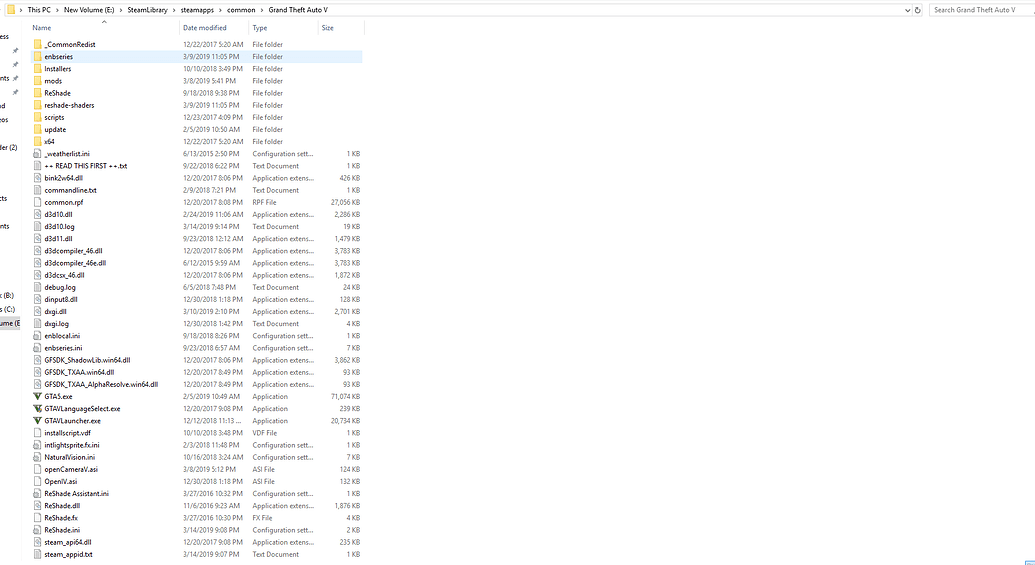Click the refresh icon beside address bar
The image size is (1035, 565).
coord(918,10)
